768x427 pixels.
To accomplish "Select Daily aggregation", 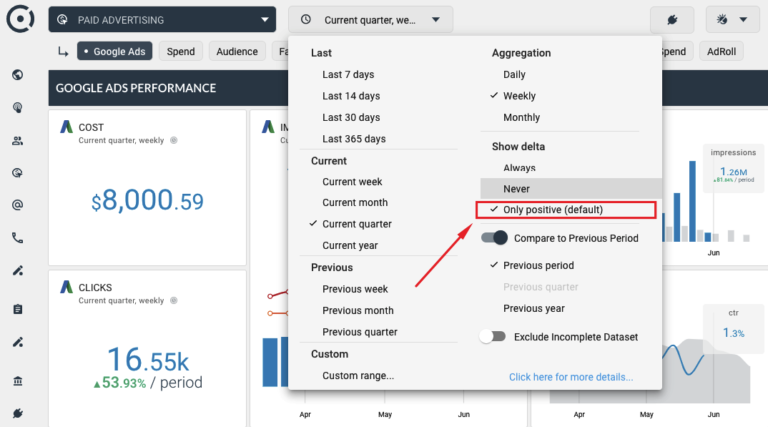I will click(x=514, y=74).
